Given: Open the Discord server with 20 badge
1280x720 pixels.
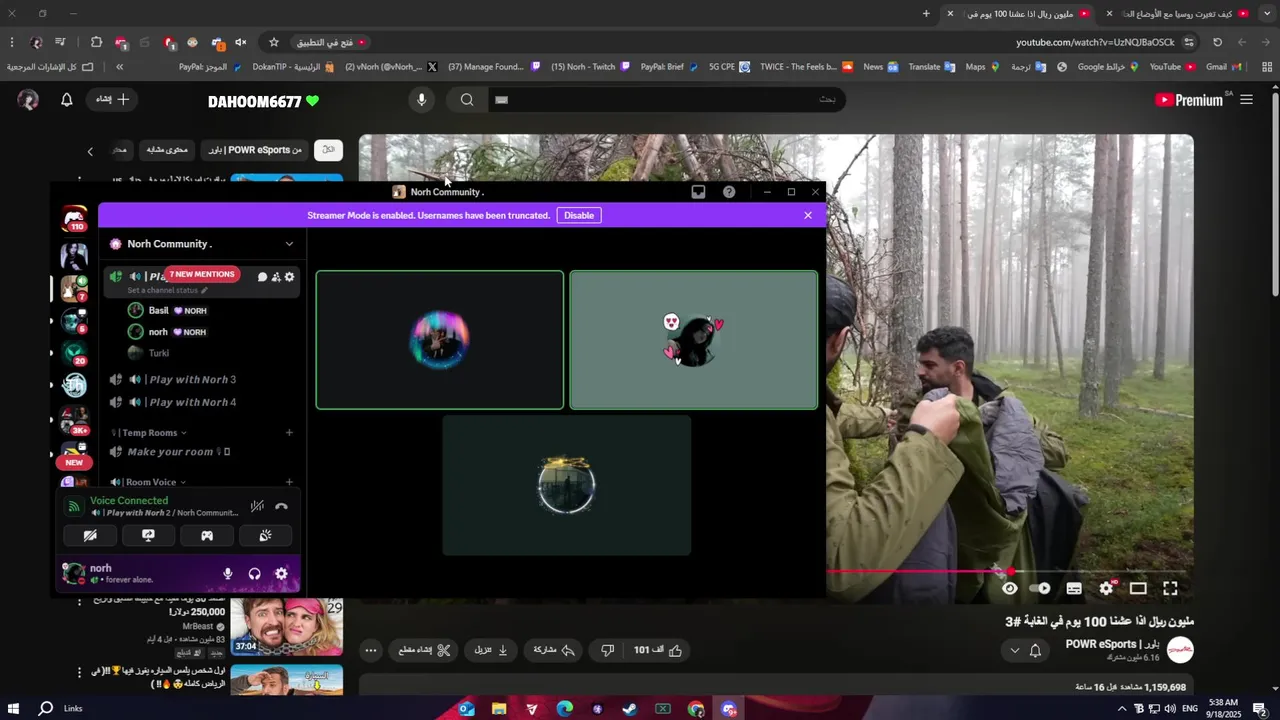Looking at the screenshot, I should 74,352.
